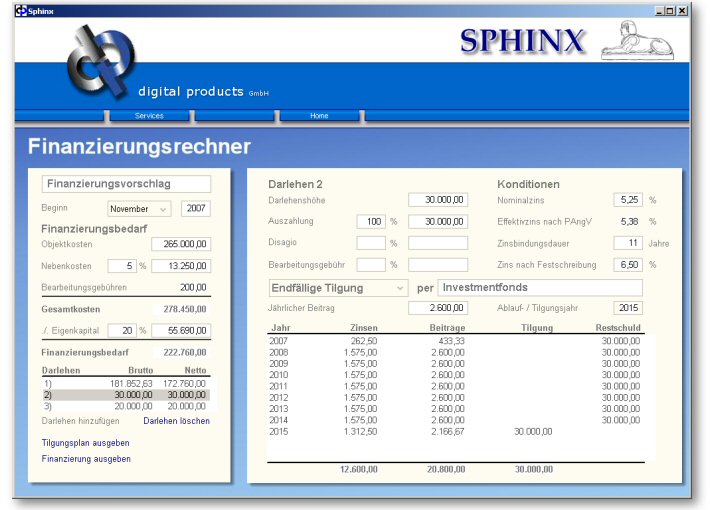Click the Jährlicher Beitrag field 2.600,00
The width and height of the screenshot is (710, 510).
pyautogui.click(x=438, y=308)
